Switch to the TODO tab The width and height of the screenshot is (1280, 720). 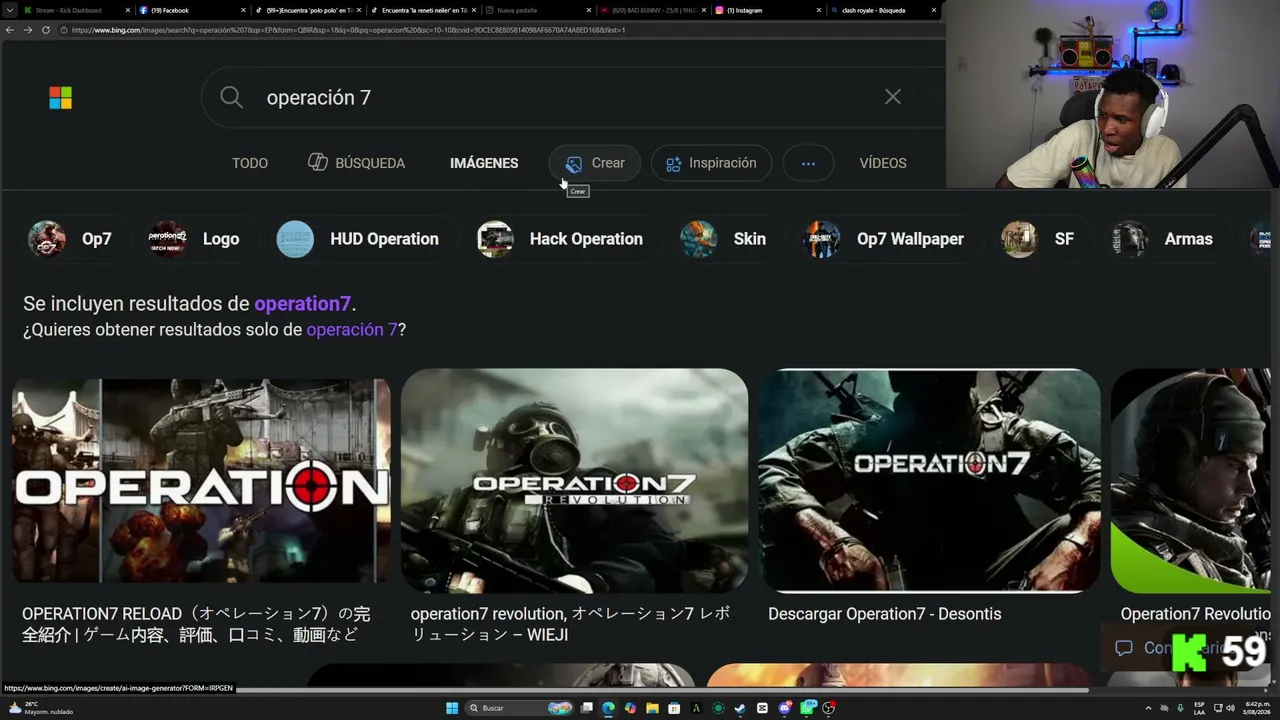click(x=250, y=163)
